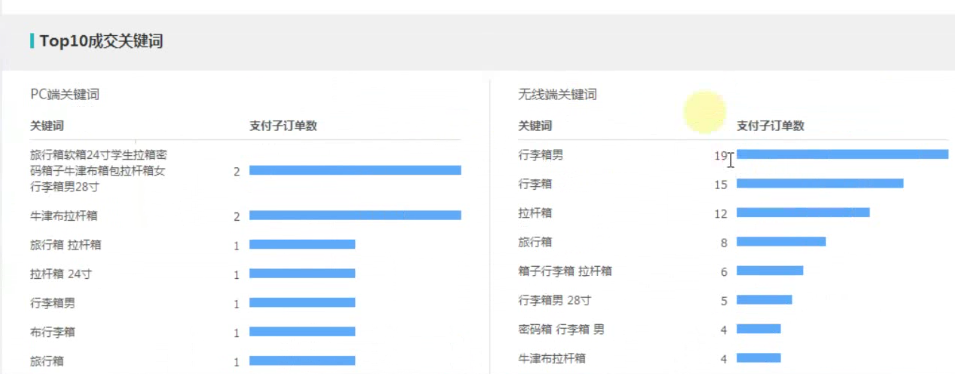Open the 旅行箱 拉杆箱 keyword in PC list
This screenshot has width=955, height=374.
coord(65,245)
